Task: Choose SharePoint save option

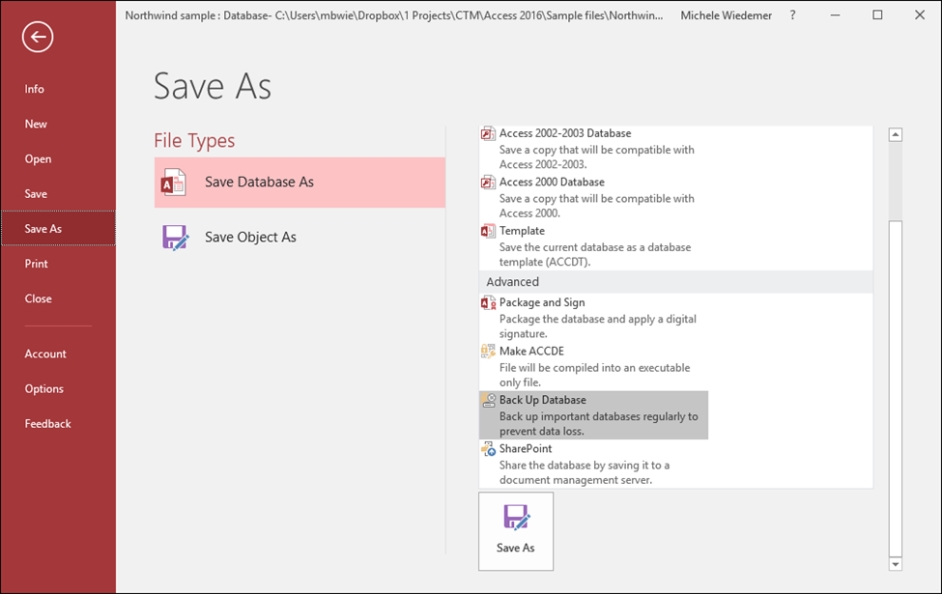Action: [x=594, y=464]
